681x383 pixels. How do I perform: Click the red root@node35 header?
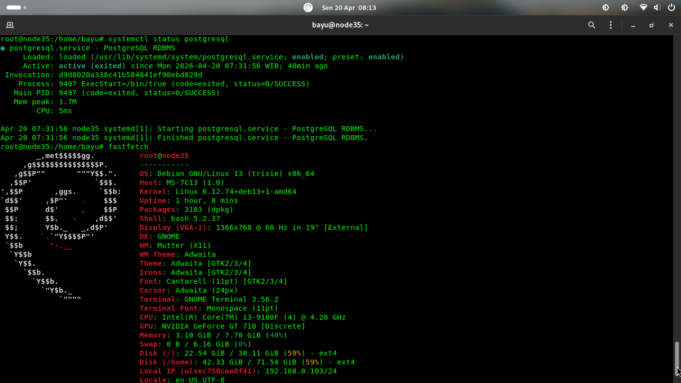164,156
